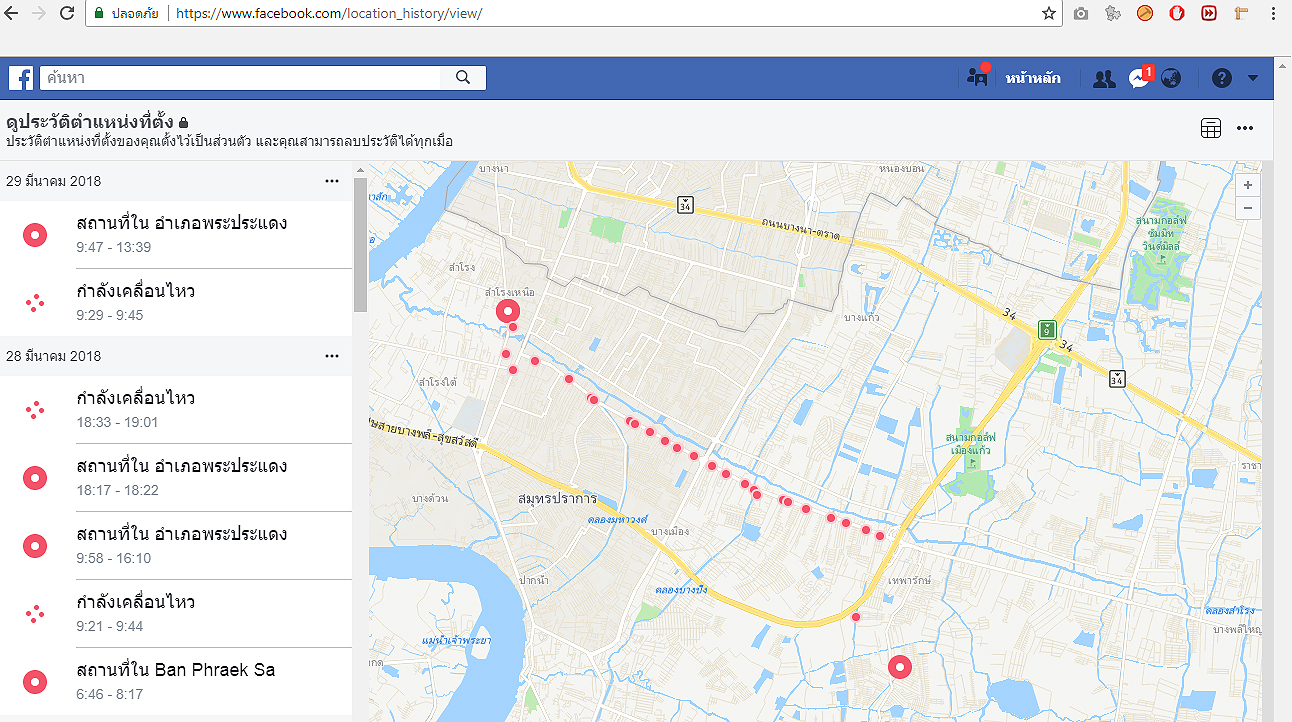Click the camera extension icon
This screenshot has width=1292, height=722.
point(1081,14)
